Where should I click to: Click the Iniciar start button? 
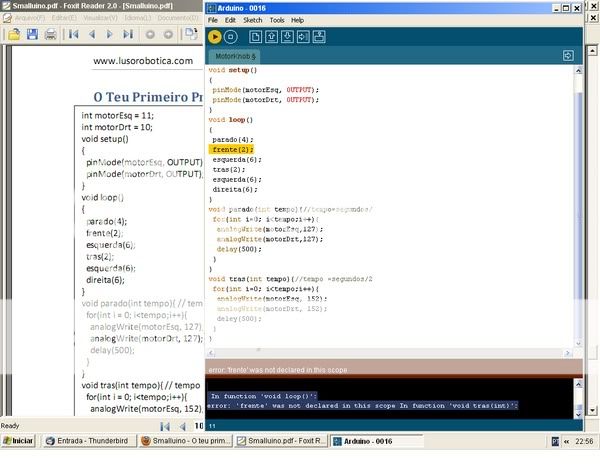click(x=18, y=441)
